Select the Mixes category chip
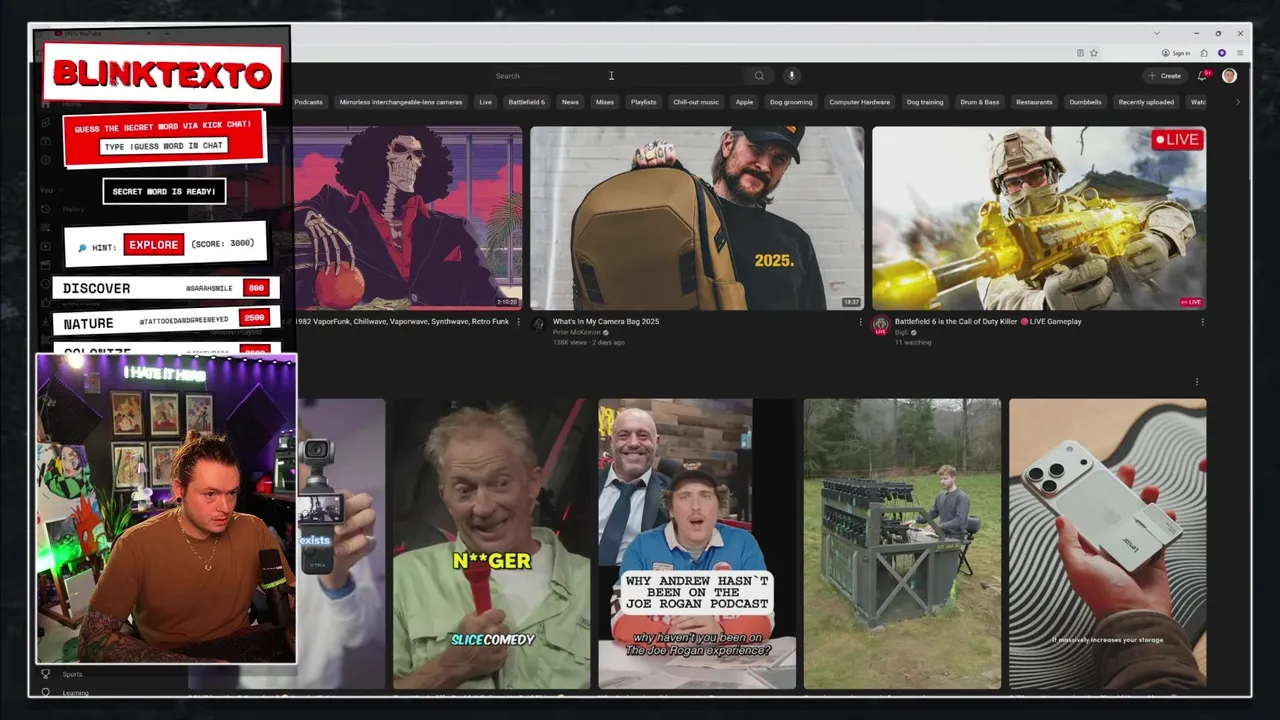Viewport: 1280px width, 720px height. [605, 102]
